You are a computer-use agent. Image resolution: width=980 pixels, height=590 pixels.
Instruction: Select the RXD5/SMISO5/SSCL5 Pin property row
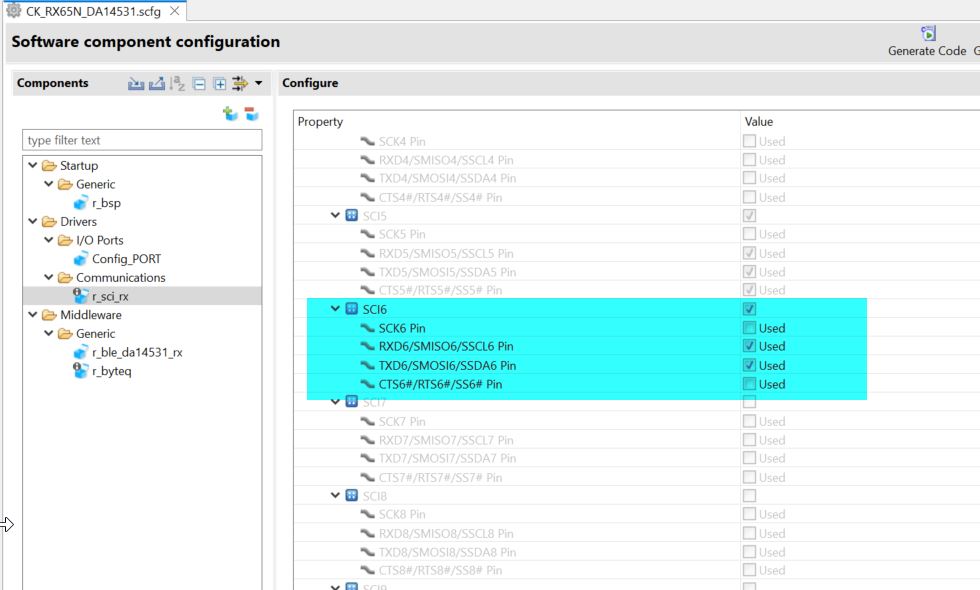point(637,253)
